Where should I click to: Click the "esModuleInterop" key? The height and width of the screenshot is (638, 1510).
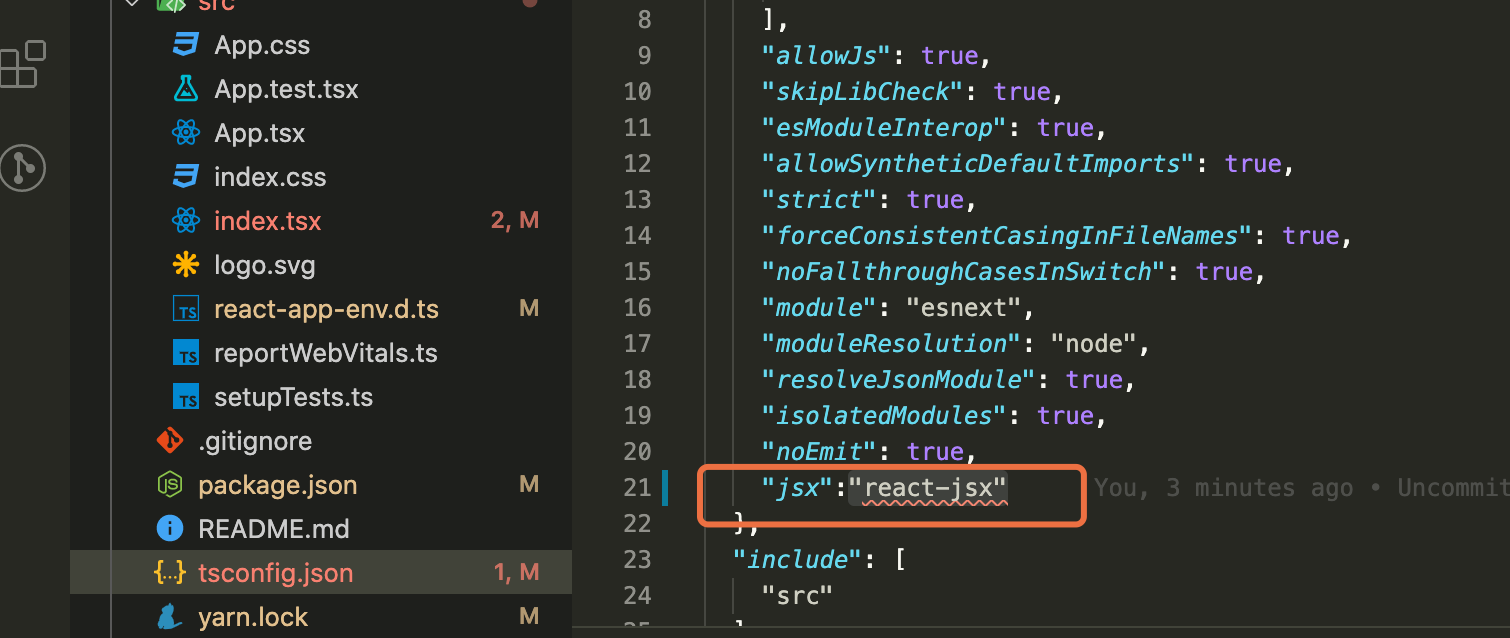pos(884,127)
